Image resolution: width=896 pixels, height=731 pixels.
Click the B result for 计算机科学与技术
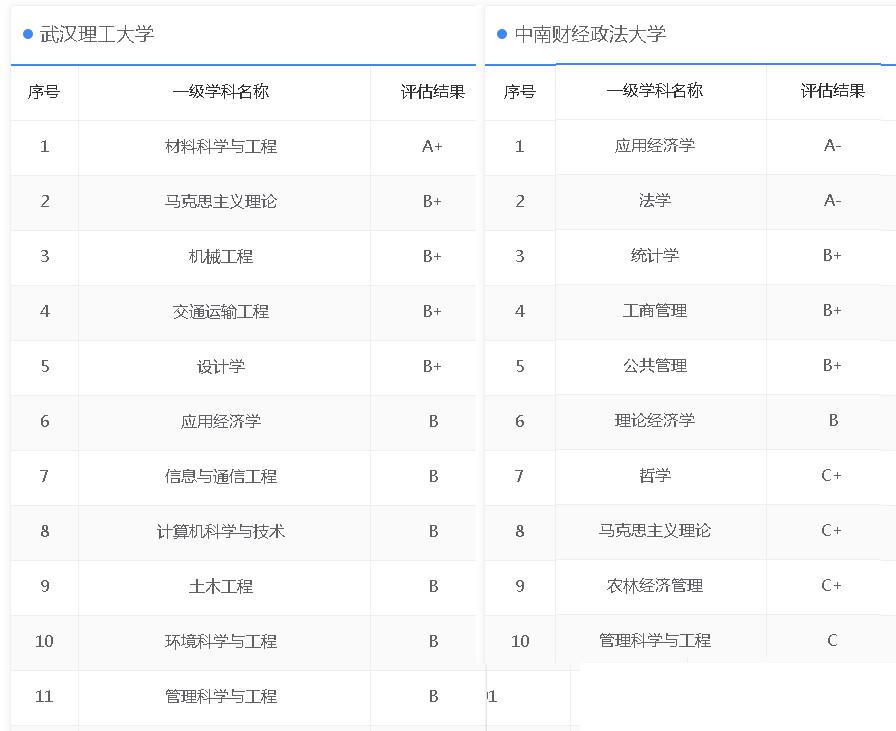pos(433,531)
